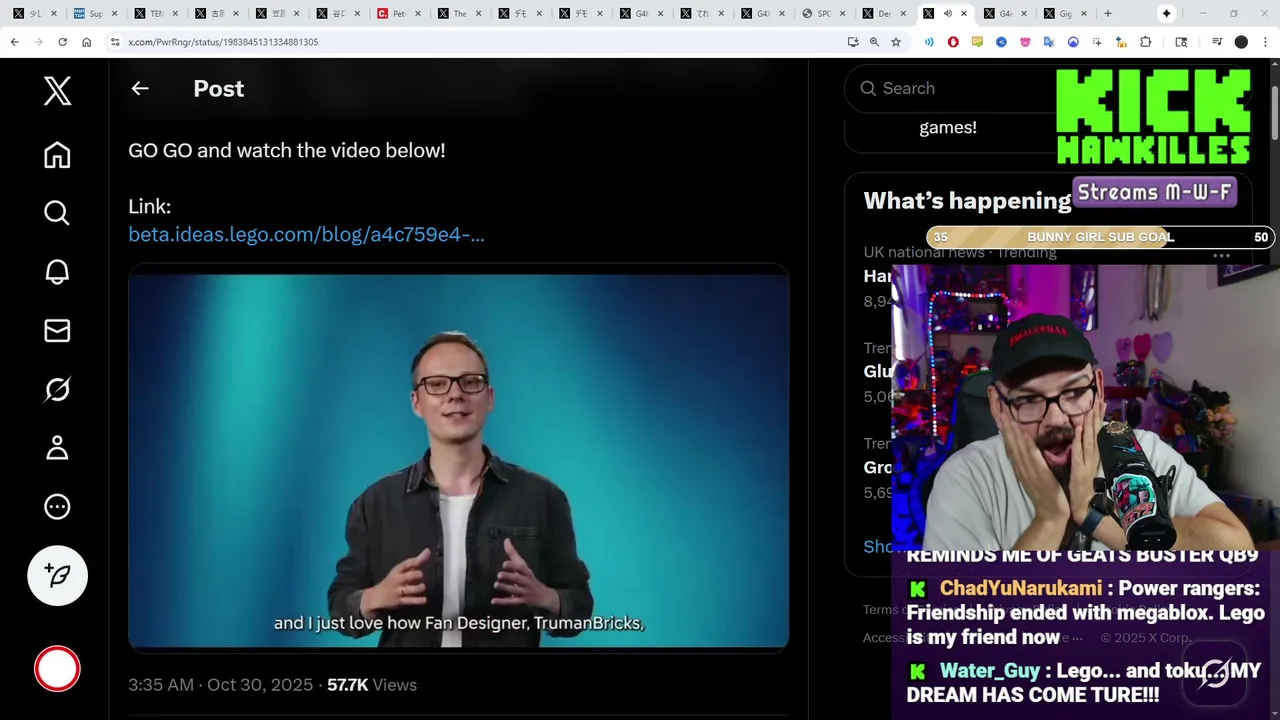Viewport: 1280px width, 720px height.
Task: Open the Notifications bell
Action: [57, 272]
